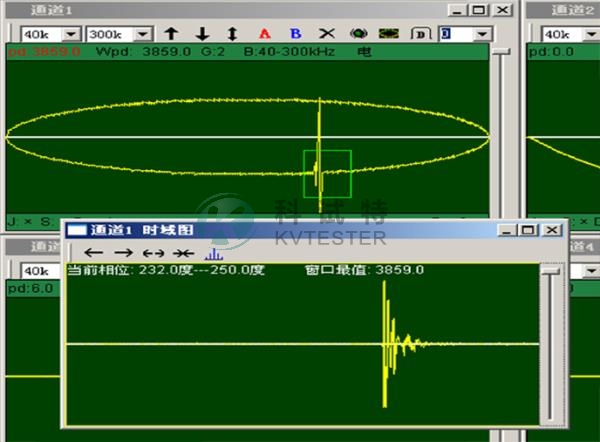Open the blue spectrum histogram icon
This screenshot has width=600, height=442.
coord(213,253)
